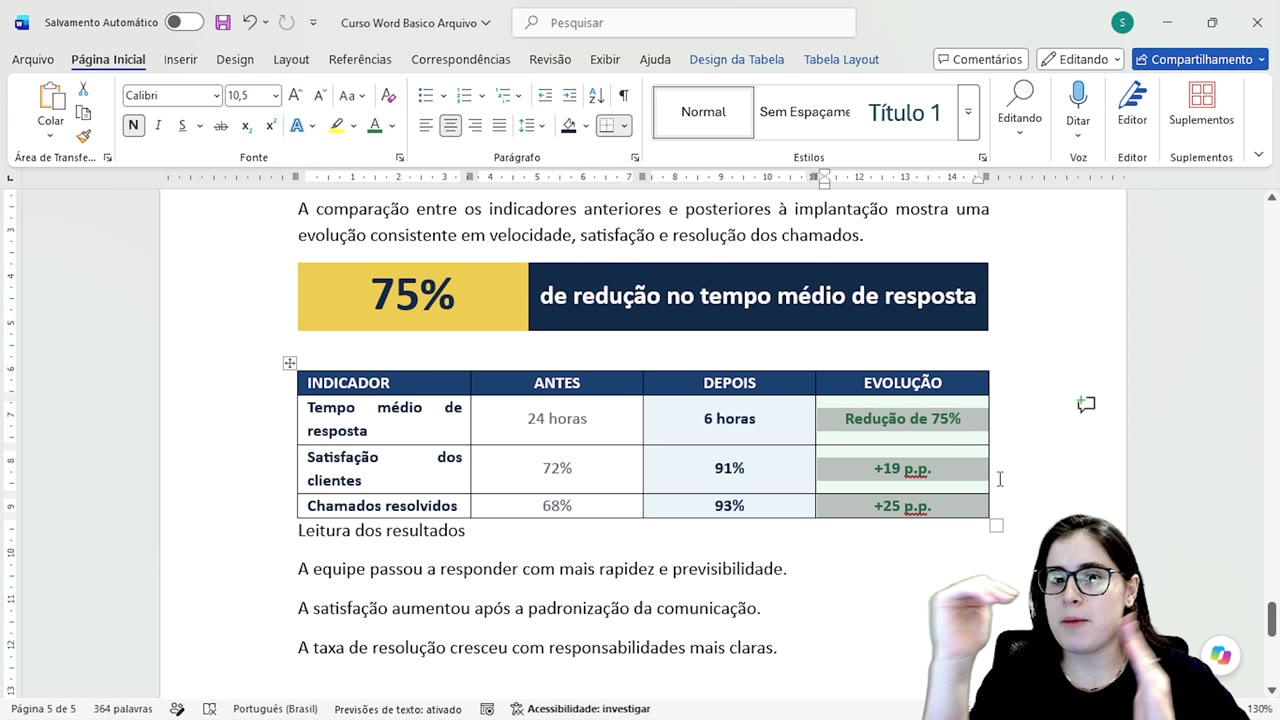Toggle bold N formatting
1280x720 pixels.
133,126
